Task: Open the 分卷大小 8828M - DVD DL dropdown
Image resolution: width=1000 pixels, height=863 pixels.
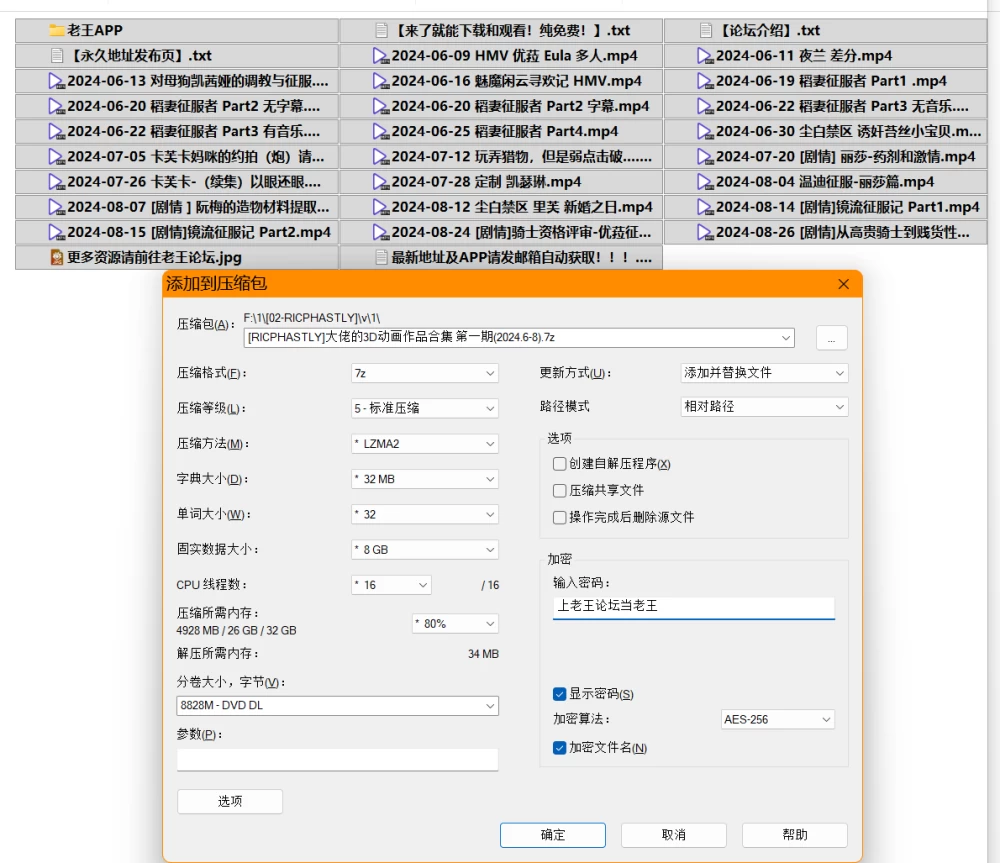Action: (x=337, y=705)
